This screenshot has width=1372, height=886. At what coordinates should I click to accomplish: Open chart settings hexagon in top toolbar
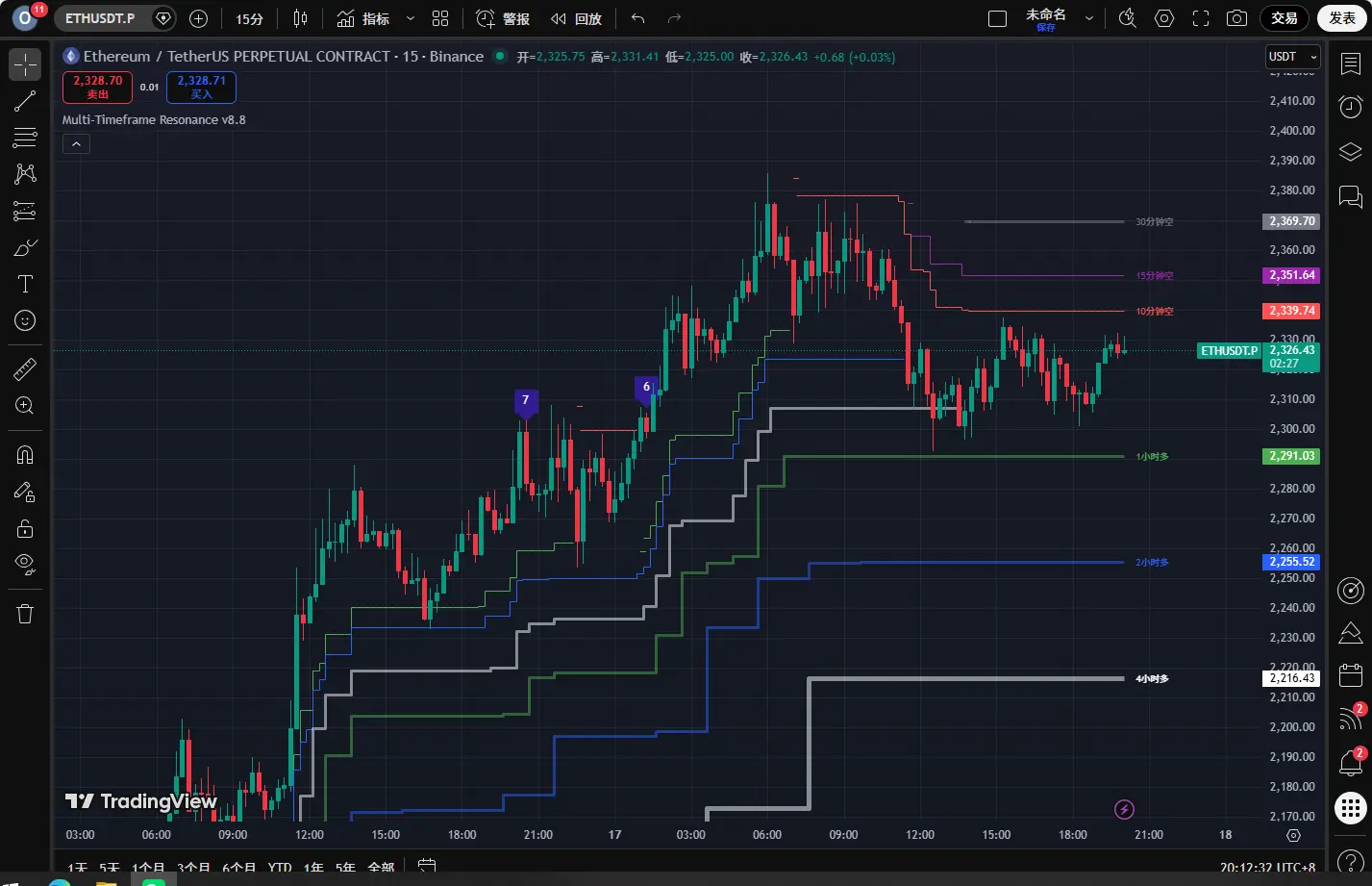1164,18
